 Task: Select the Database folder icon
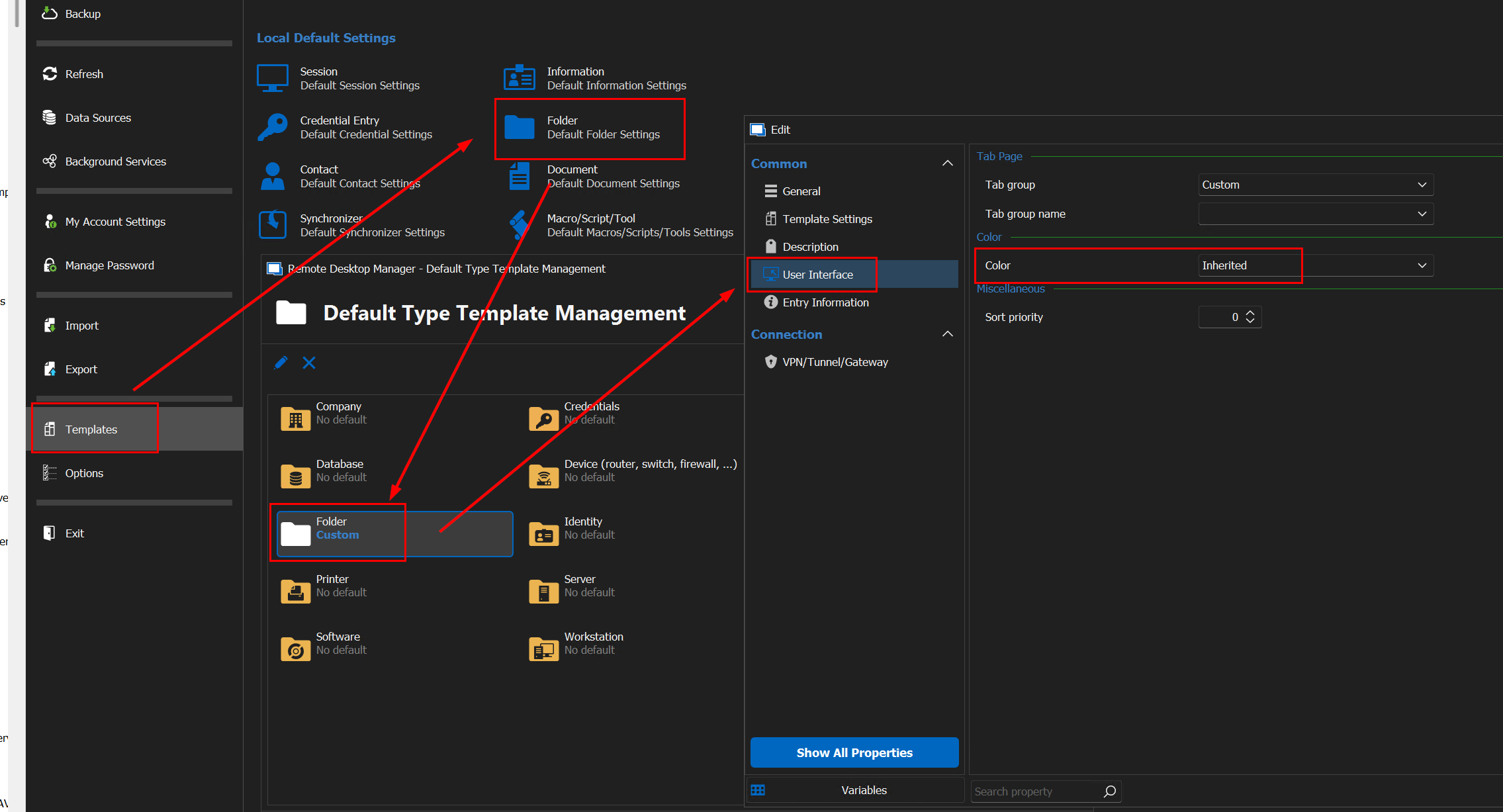click(x=296, y=476)
